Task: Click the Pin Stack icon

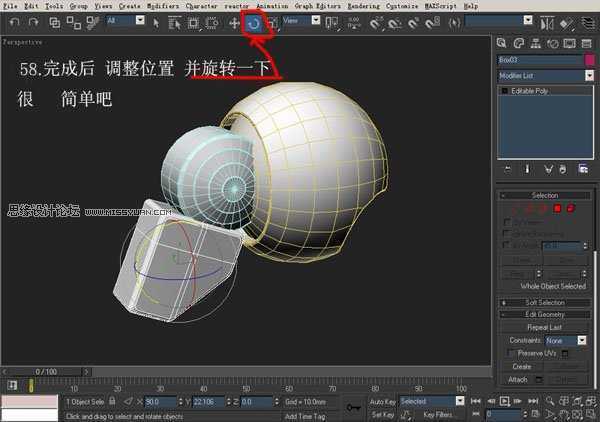Action: [x=508, y=169]
